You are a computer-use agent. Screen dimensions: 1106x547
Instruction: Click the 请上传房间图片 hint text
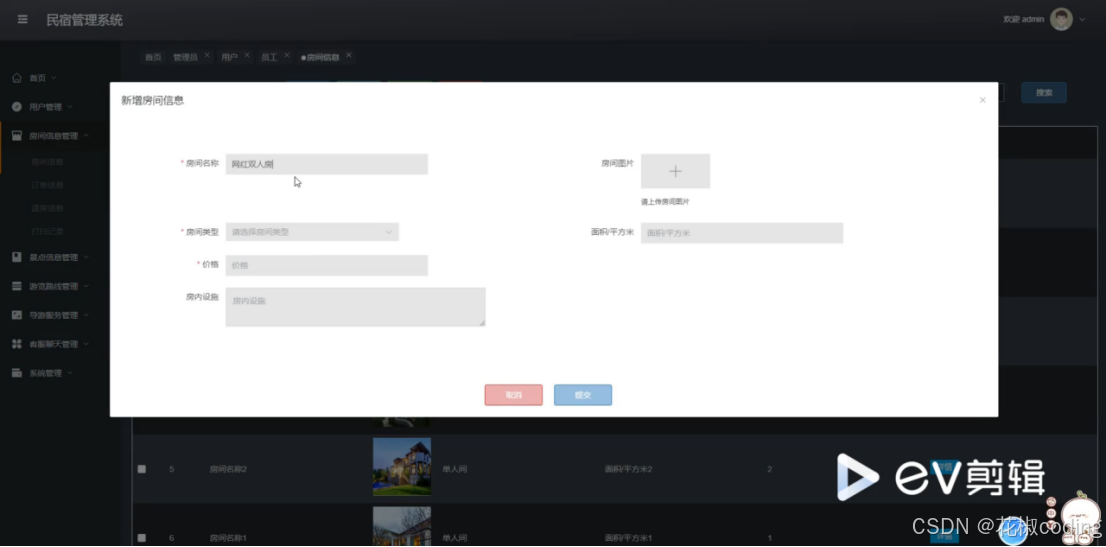click(x=665, y=202)
